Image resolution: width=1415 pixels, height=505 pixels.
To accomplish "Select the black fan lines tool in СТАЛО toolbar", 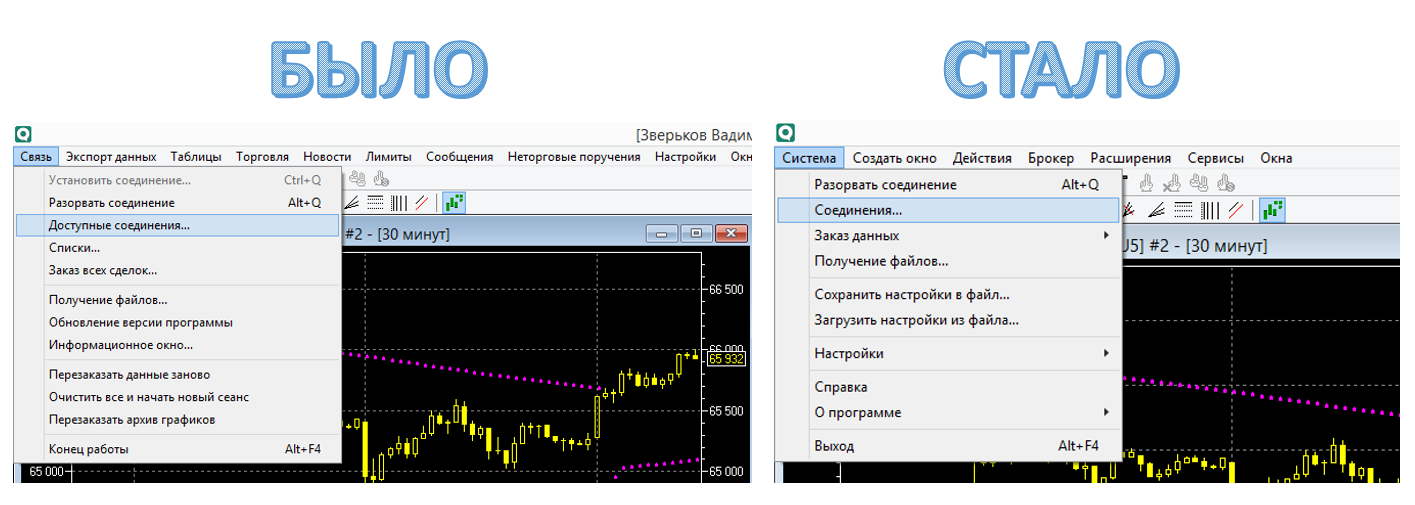I will click(1157, 210).
